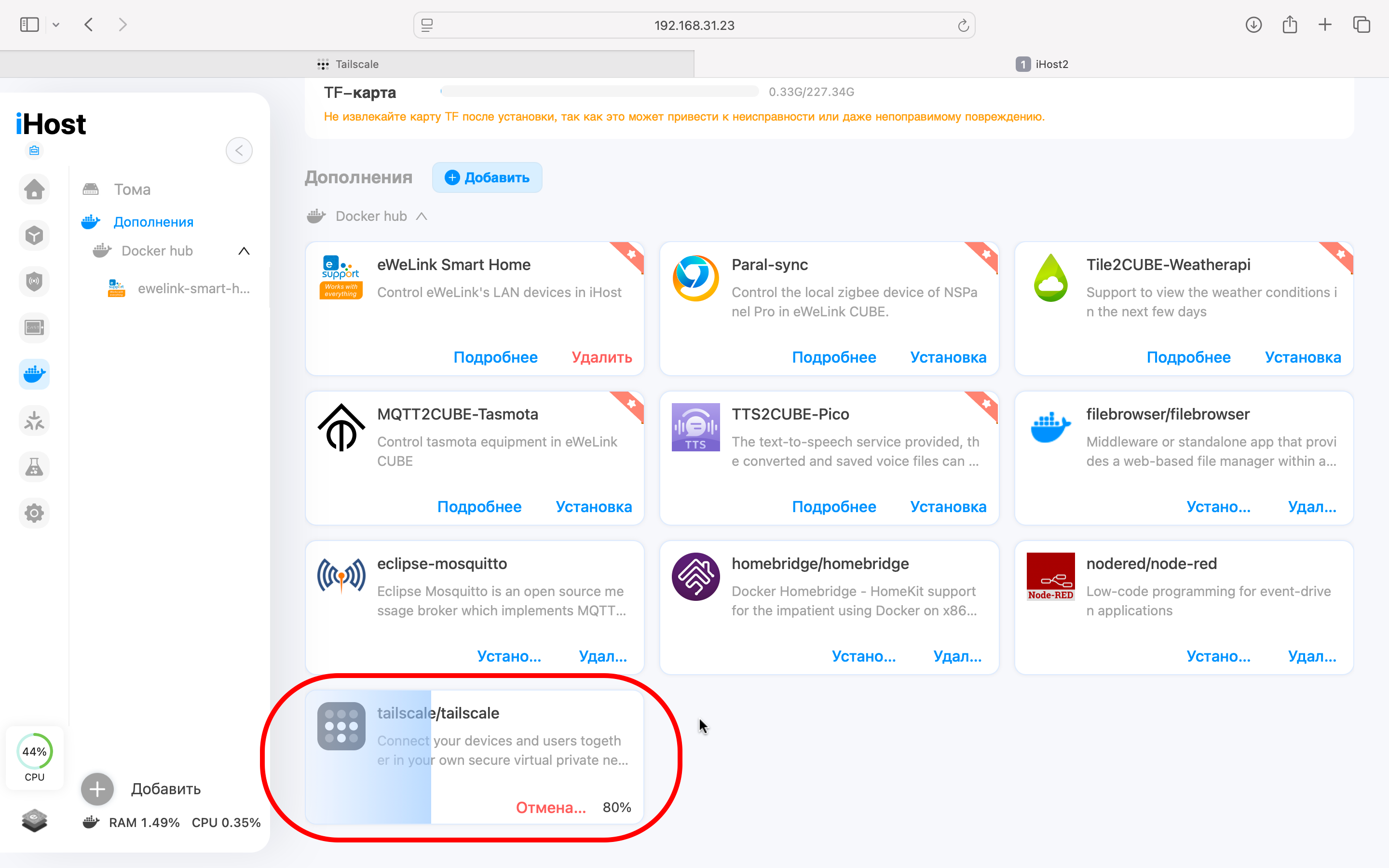
Task: Click the gray plus circle next to Добавить
Action: (97, 789)
